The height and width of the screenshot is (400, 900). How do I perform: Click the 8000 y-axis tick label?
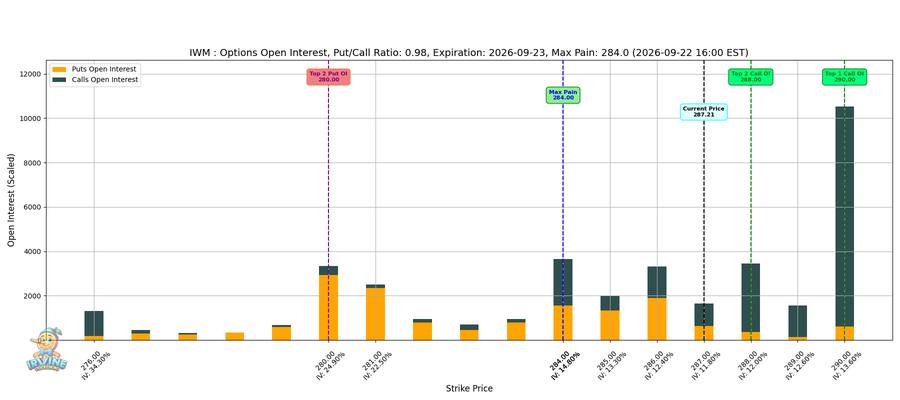[x=33, y=163]
